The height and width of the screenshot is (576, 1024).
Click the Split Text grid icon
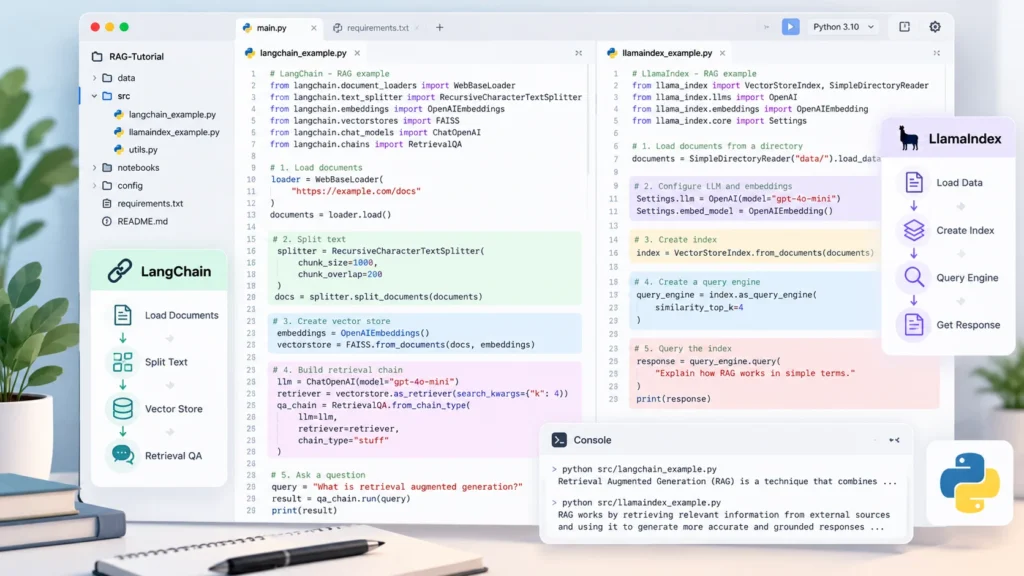122,362
